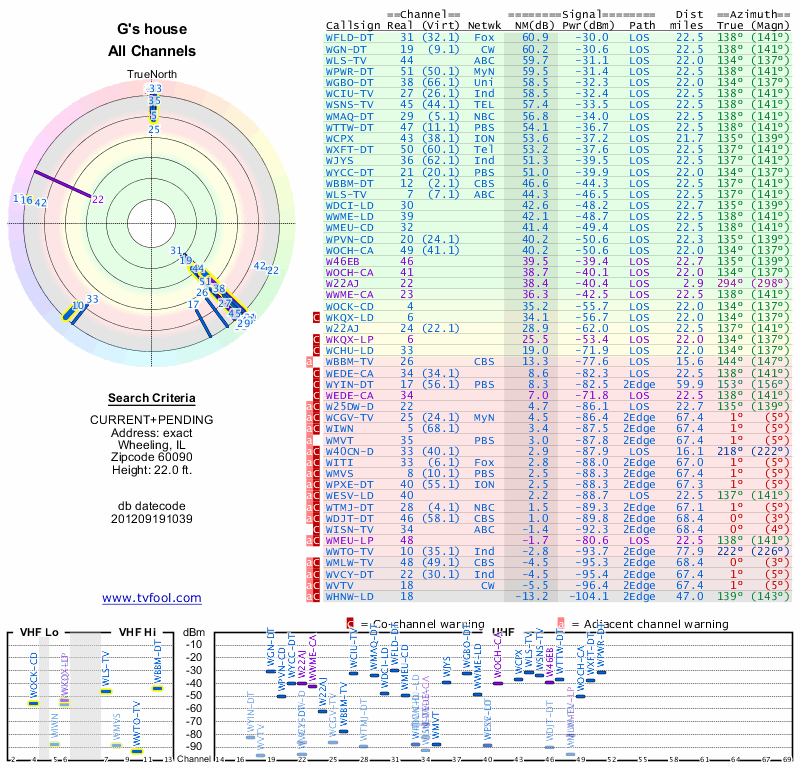The height and width of the screenshot is (768, 800).
Task: Select WBBM-TV in the callsign column
Action: [349, 362]
